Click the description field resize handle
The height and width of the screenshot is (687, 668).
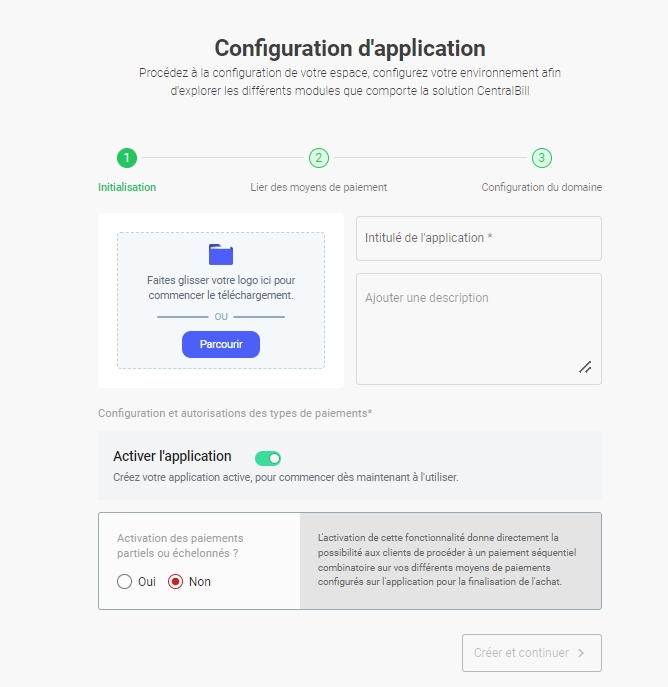point(585,367)
